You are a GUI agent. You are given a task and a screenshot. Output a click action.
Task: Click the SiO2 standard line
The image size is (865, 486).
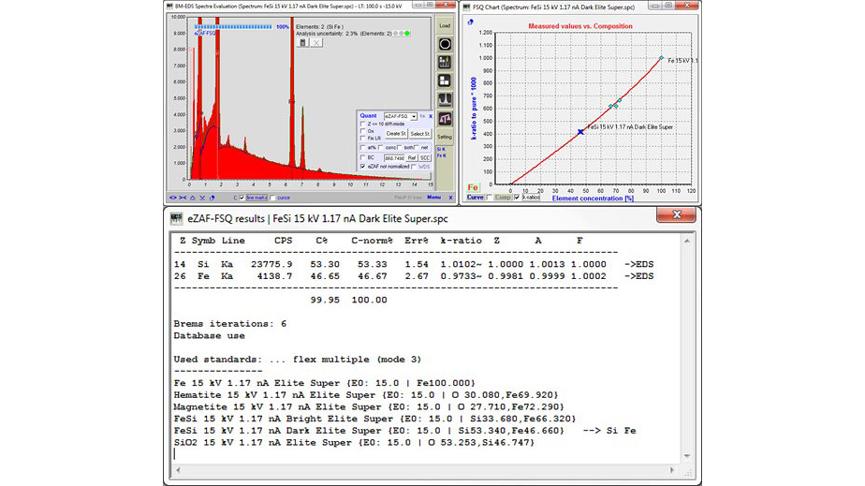click(x=354, y=442)
